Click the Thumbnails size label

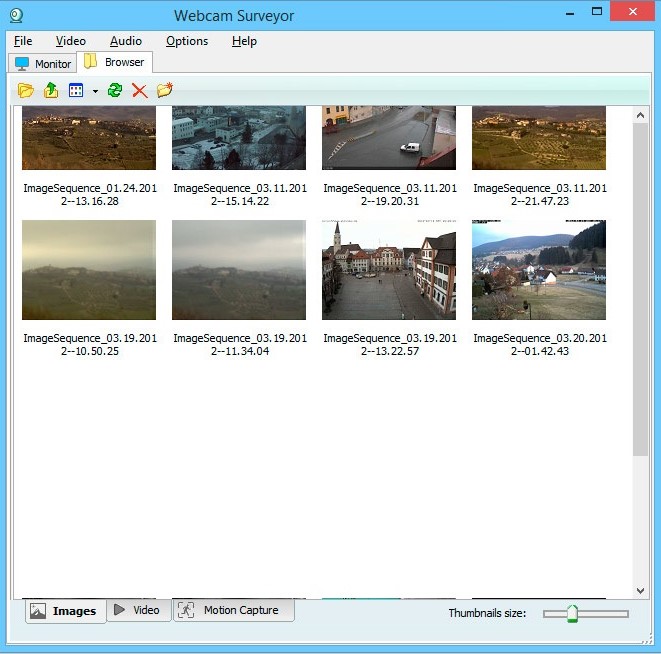tap(487, 613)
